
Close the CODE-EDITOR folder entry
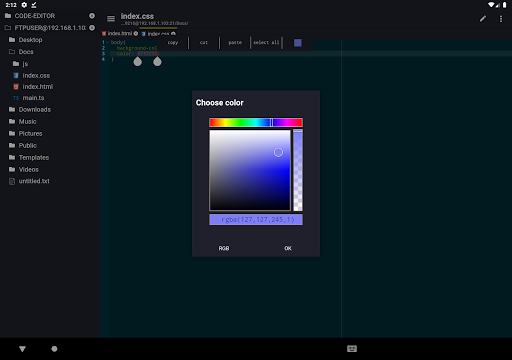click(92, 16)
